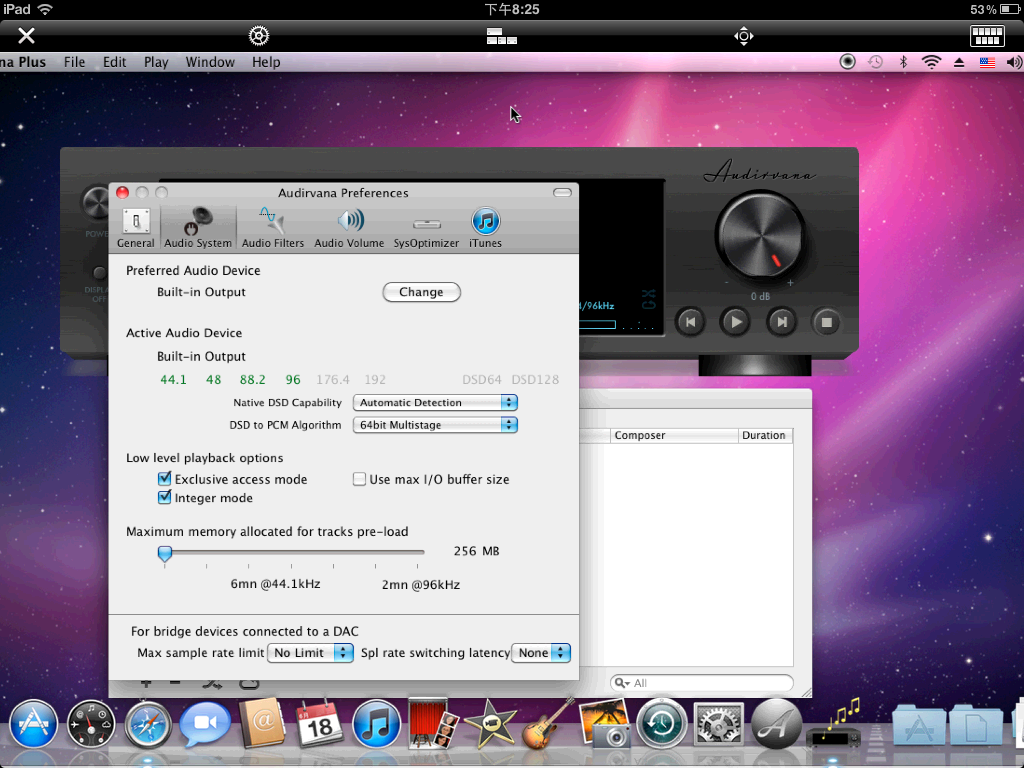Viewport: 1024px width, 768px height.
Task: Open the Play menu
Action: click(156, 62)
